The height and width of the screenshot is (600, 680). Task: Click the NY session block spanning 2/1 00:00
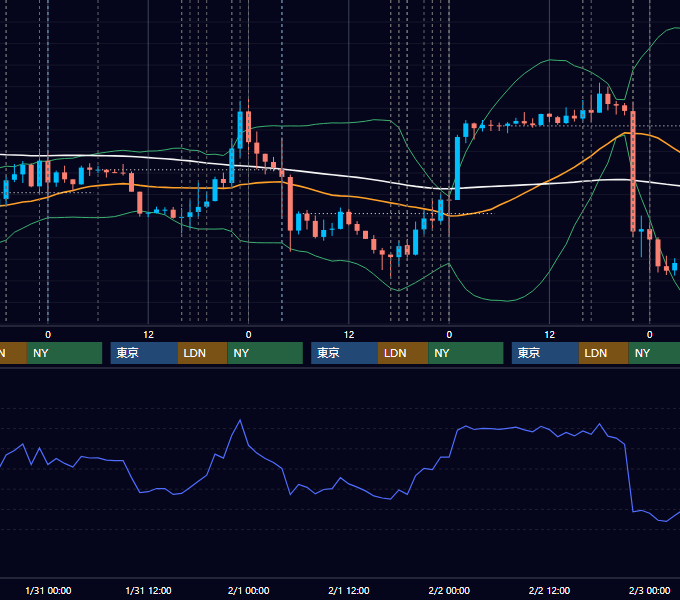click(x=265, y=353)
